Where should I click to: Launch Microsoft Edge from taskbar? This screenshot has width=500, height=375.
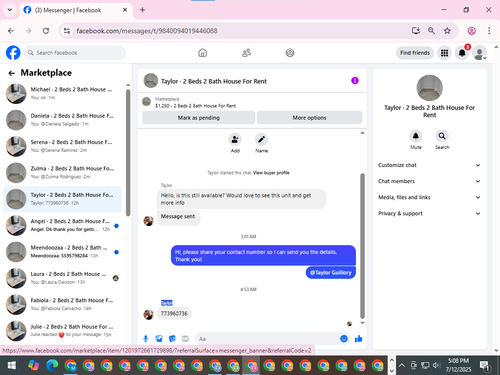52,366
